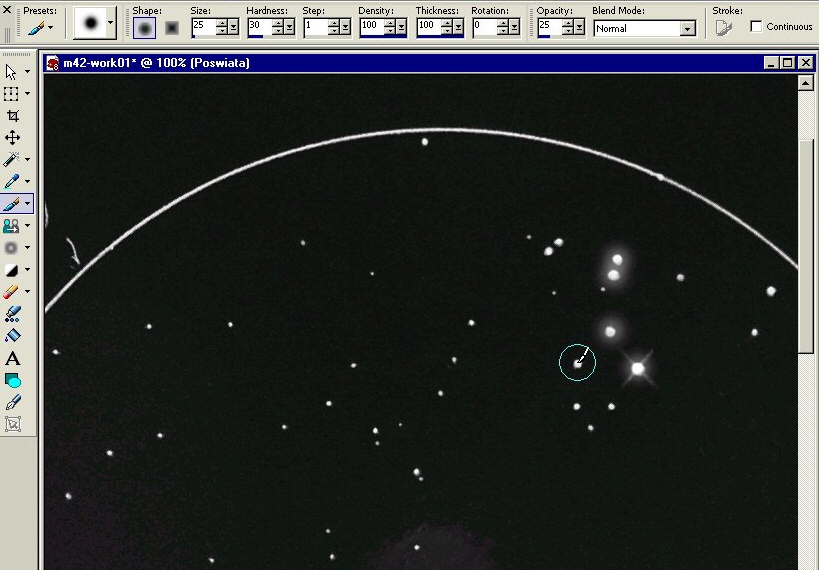Open the Rotation slider popup arrow
819x570 pixels.
(514, 27)
